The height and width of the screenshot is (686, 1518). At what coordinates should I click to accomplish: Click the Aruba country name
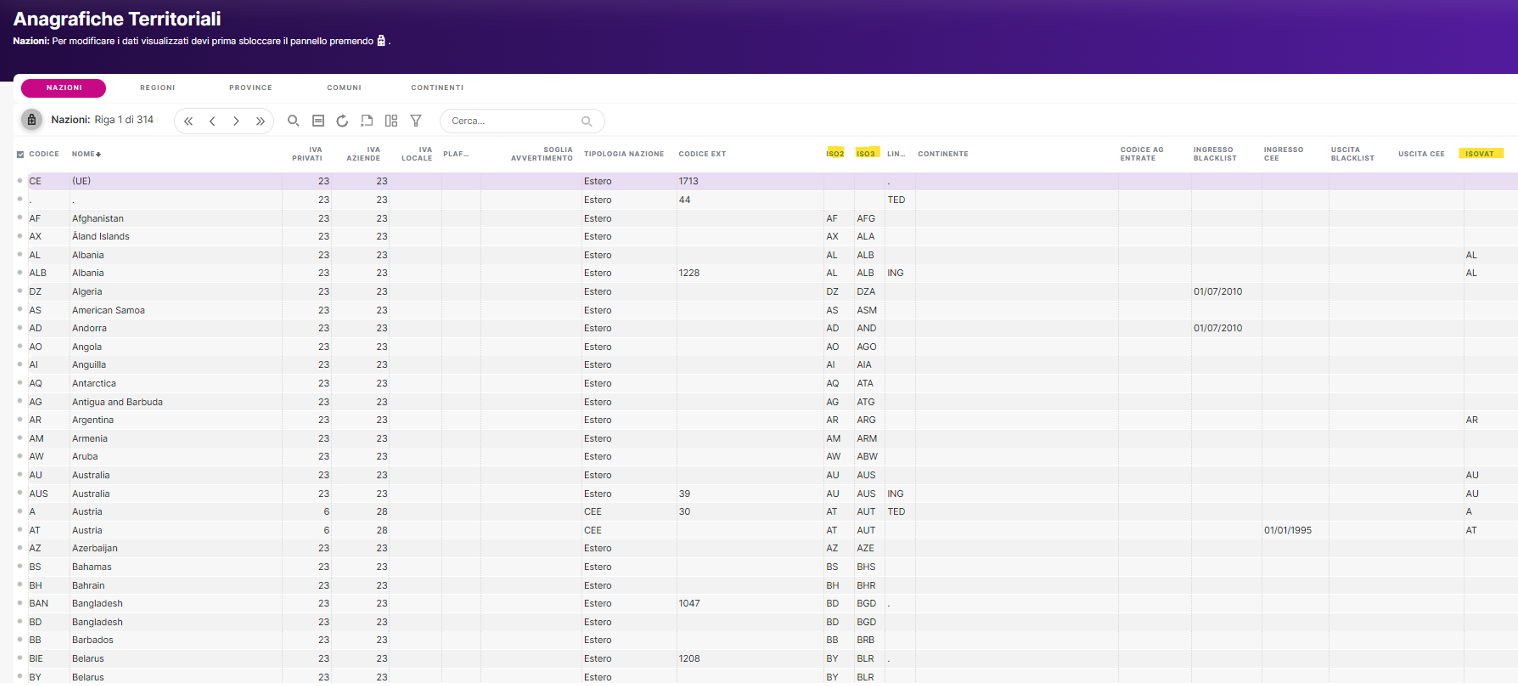point(85,457)
